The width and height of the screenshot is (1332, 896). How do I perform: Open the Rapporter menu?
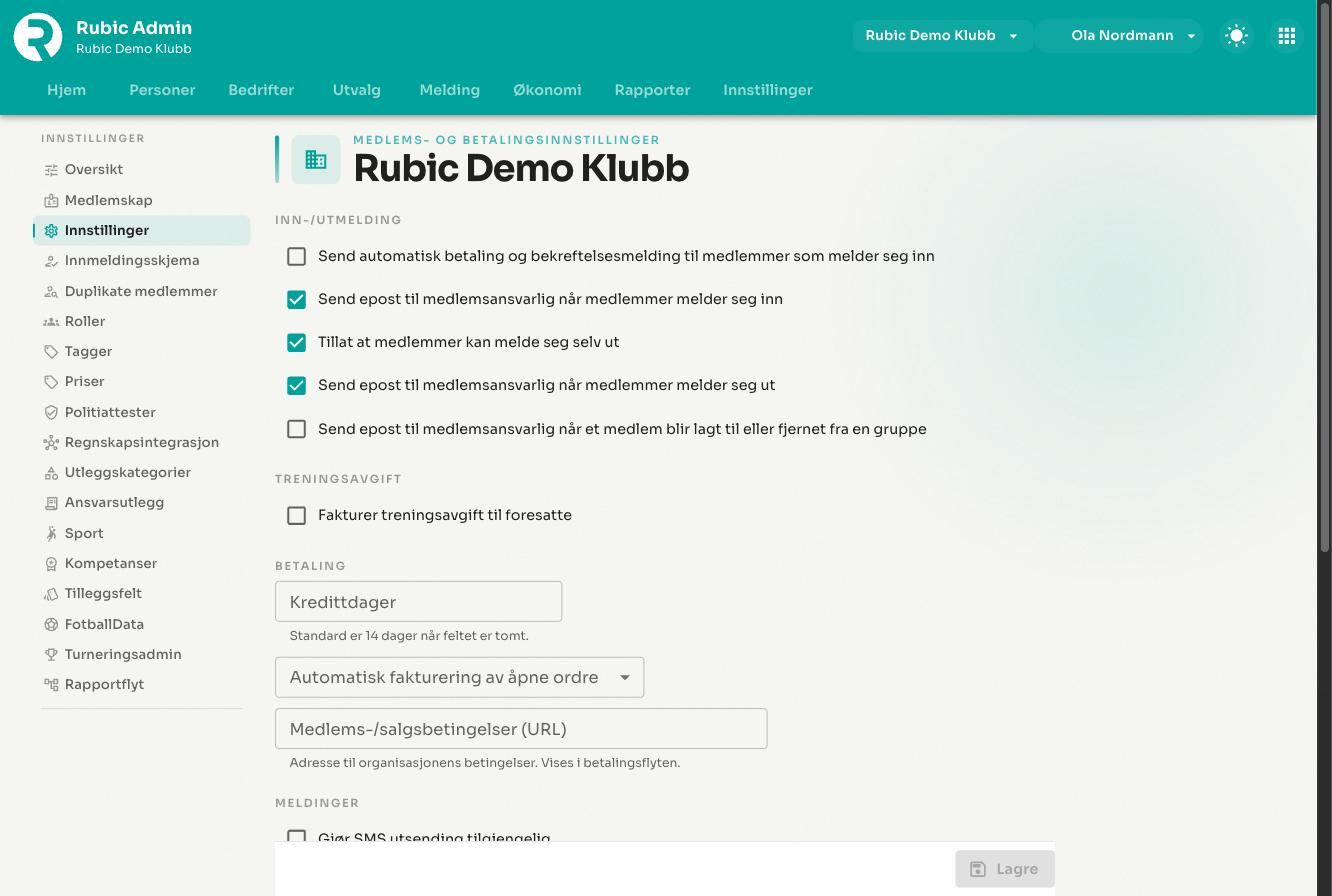[652, 90]
